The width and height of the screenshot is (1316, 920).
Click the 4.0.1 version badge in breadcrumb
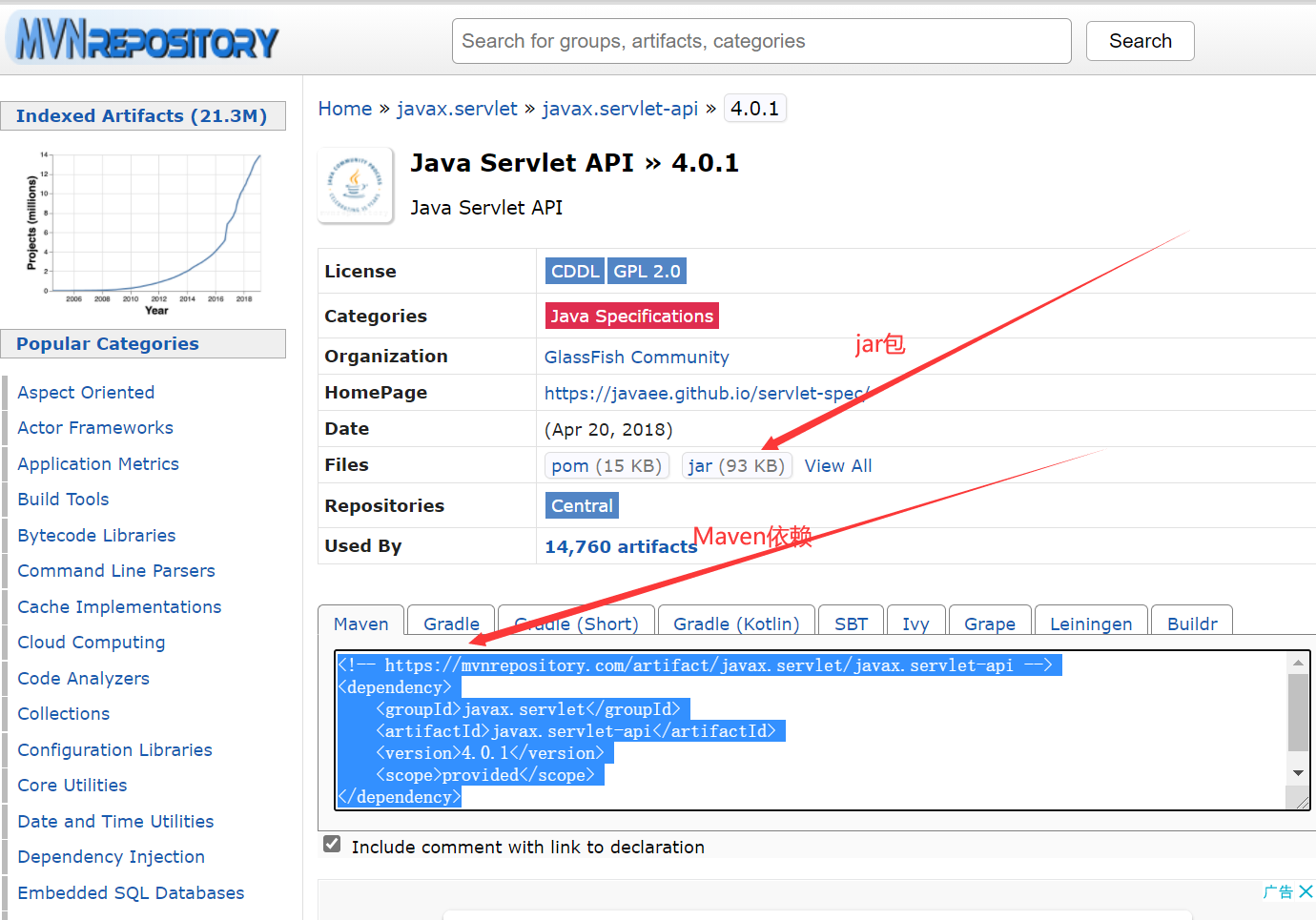[754, 109]
